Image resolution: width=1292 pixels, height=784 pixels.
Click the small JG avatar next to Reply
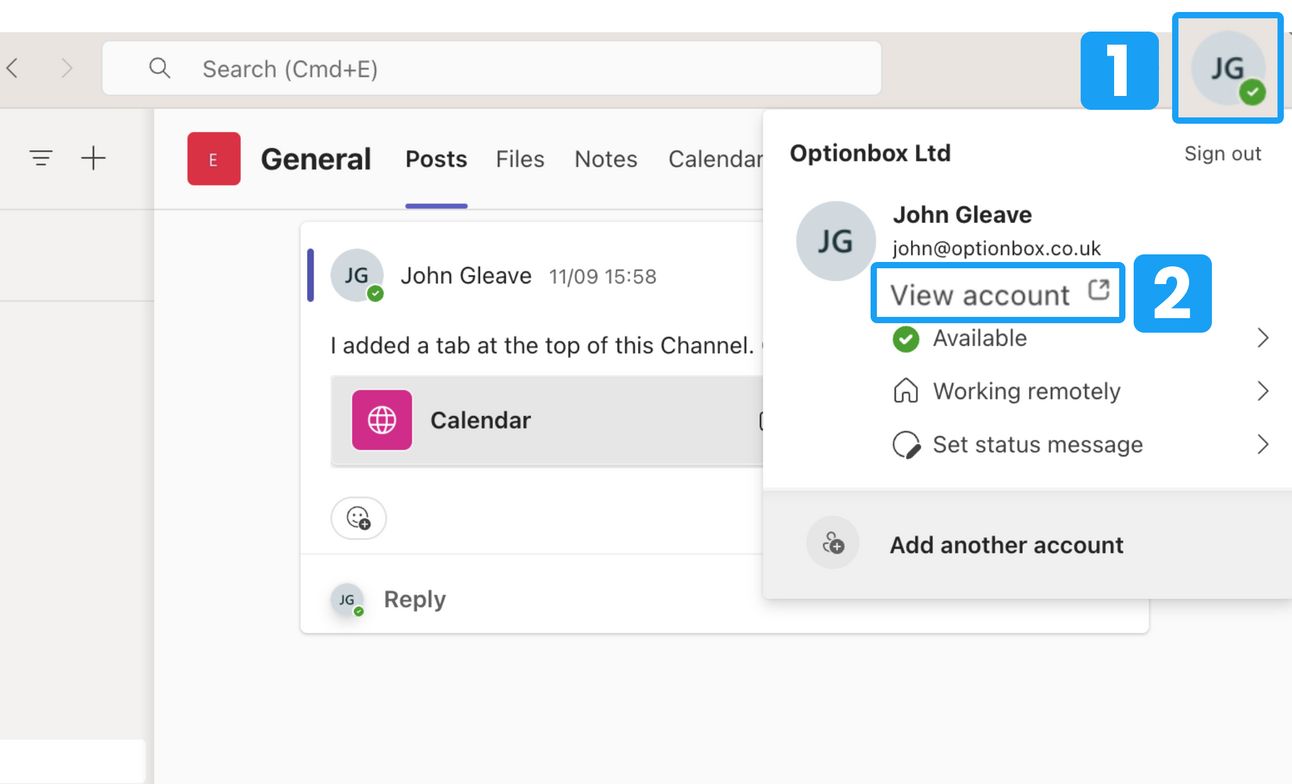347,600
